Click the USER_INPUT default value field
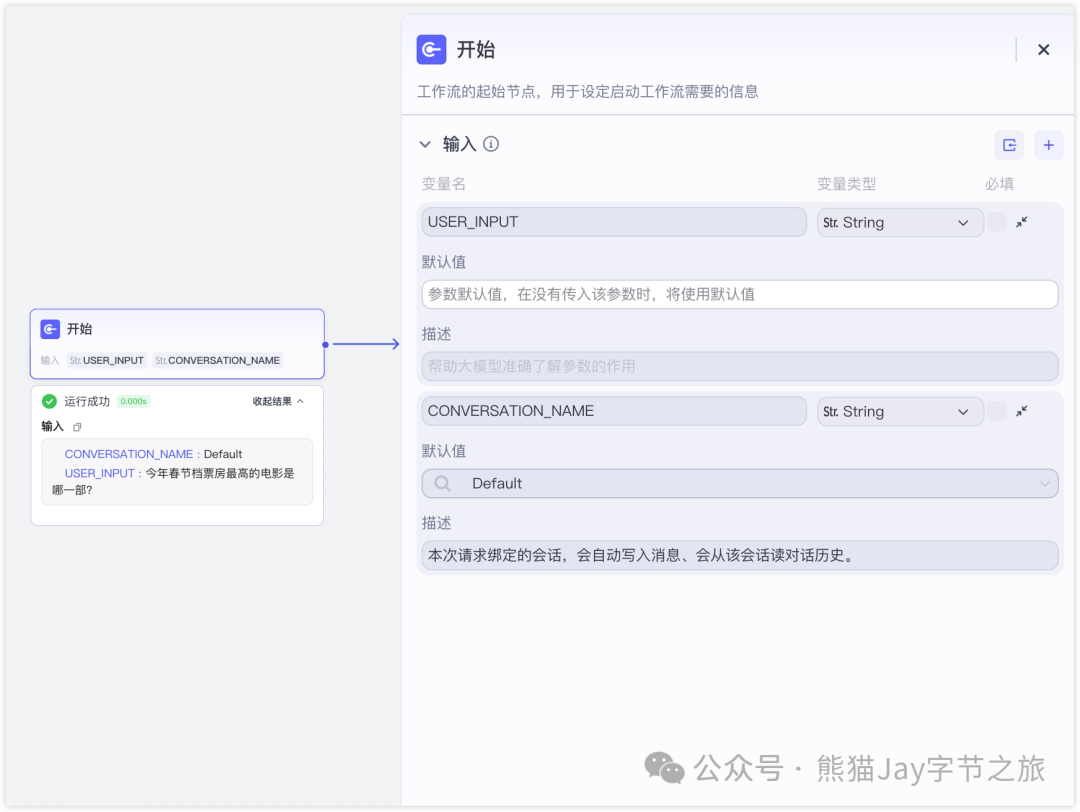 [x=739, y=294]
